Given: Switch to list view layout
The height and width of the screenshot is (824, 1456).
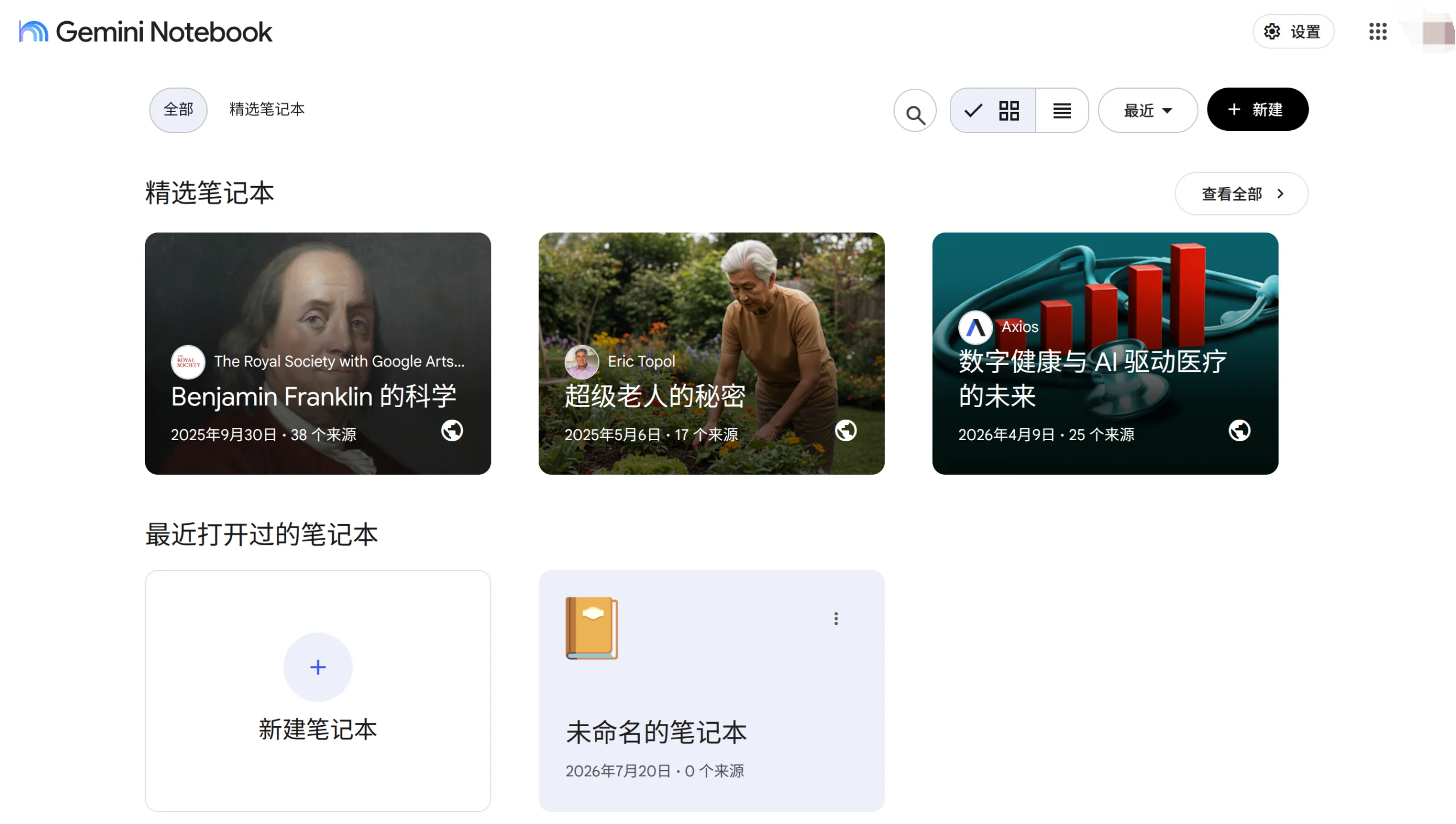Looking at the screenshot, I should pos(1062,110).
